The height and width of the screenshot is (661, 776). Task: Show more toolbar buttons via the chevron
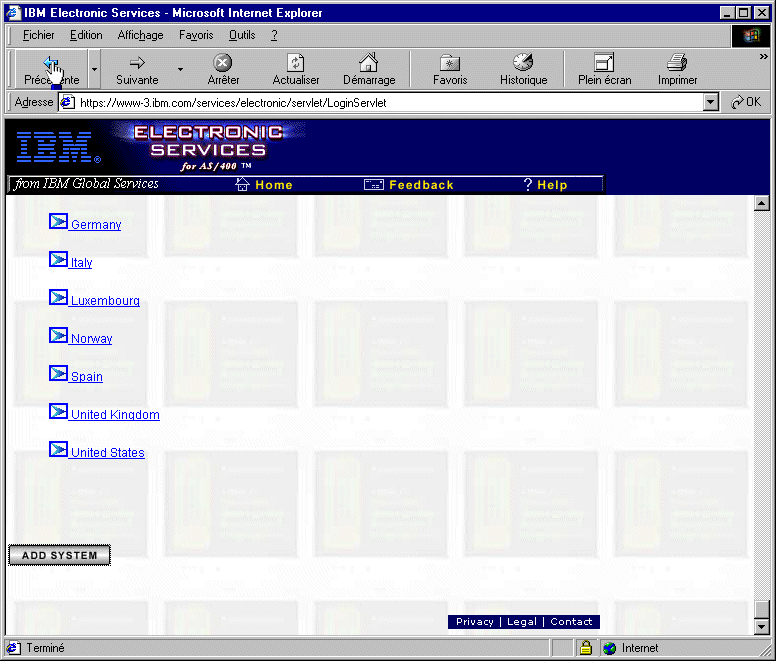click(x=764, y=57)
